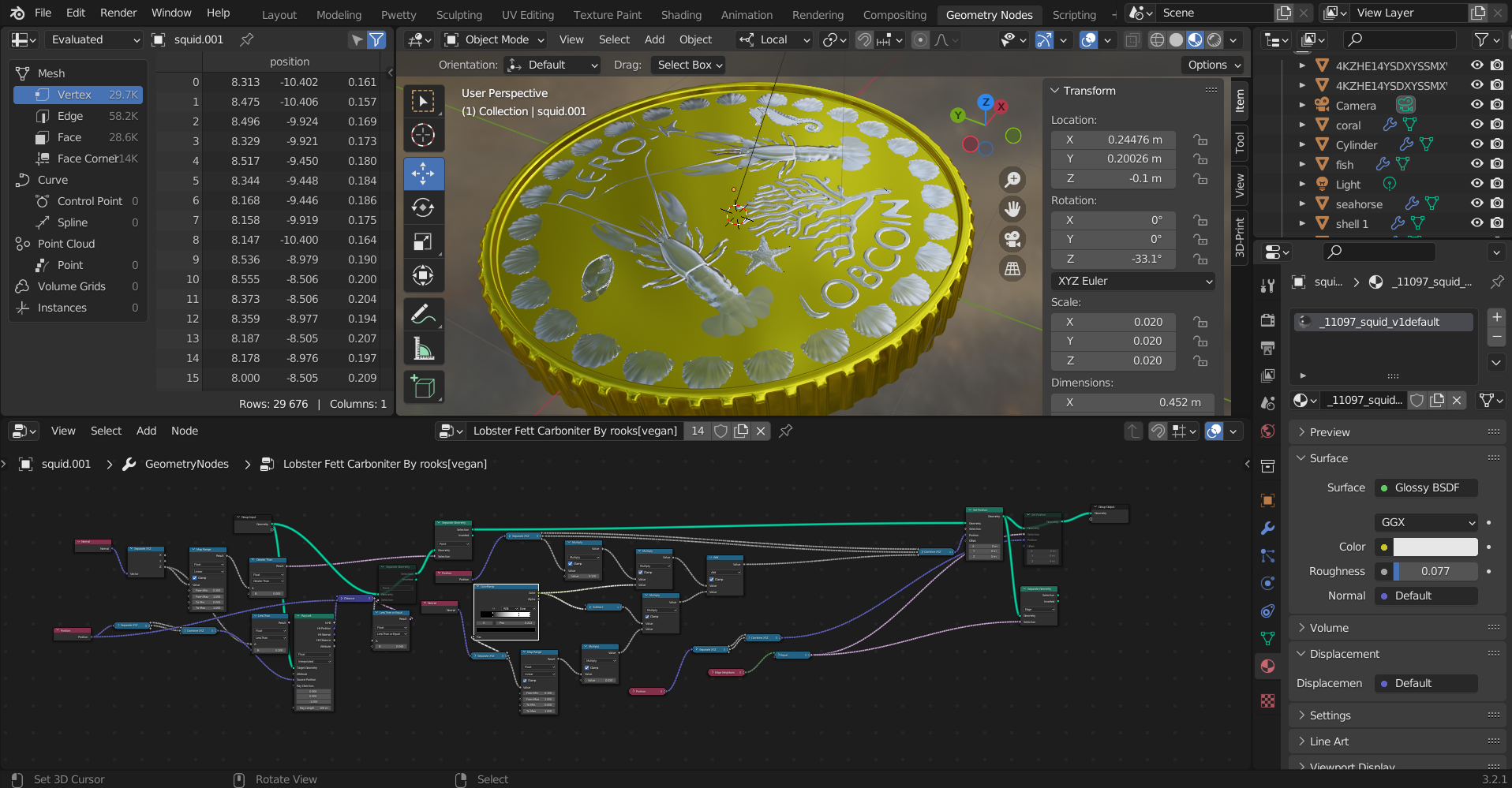Adjust the Roughness slider

(x=1435, y=571)
